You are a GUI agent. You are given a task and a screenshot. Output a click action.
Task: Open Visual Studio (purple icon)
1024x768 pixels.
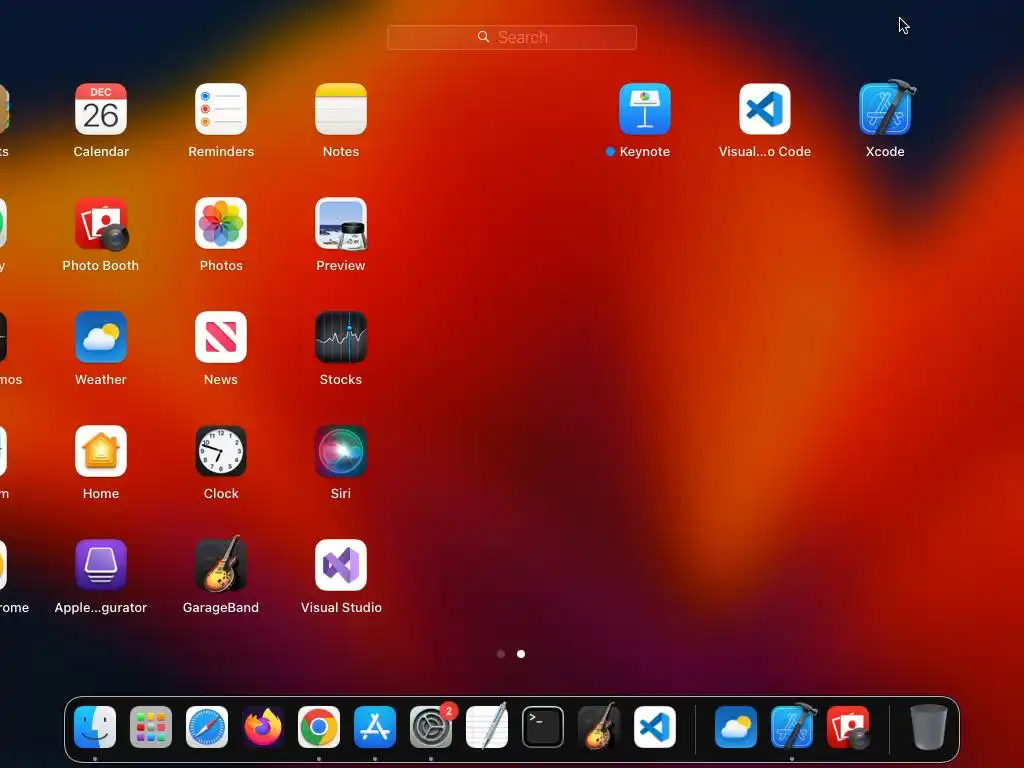[x=341, y=565]
